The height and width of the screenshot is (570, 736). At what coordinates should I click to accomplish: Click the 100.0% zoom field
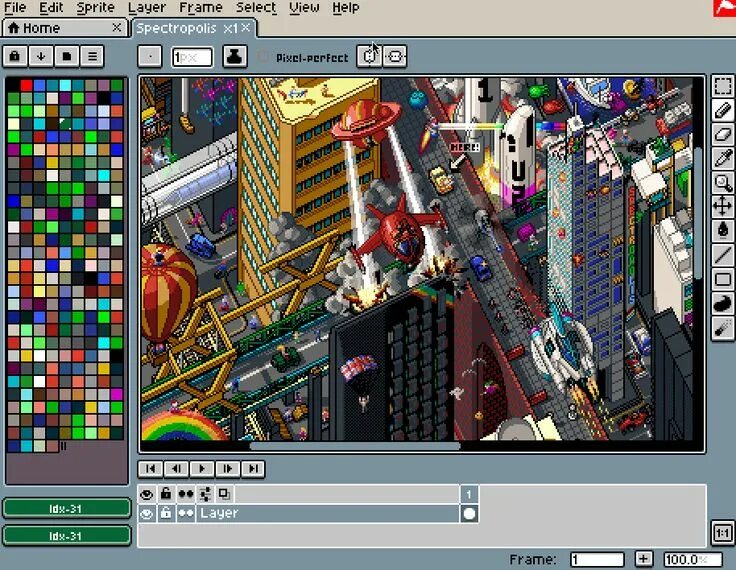(x=693, y=559)
